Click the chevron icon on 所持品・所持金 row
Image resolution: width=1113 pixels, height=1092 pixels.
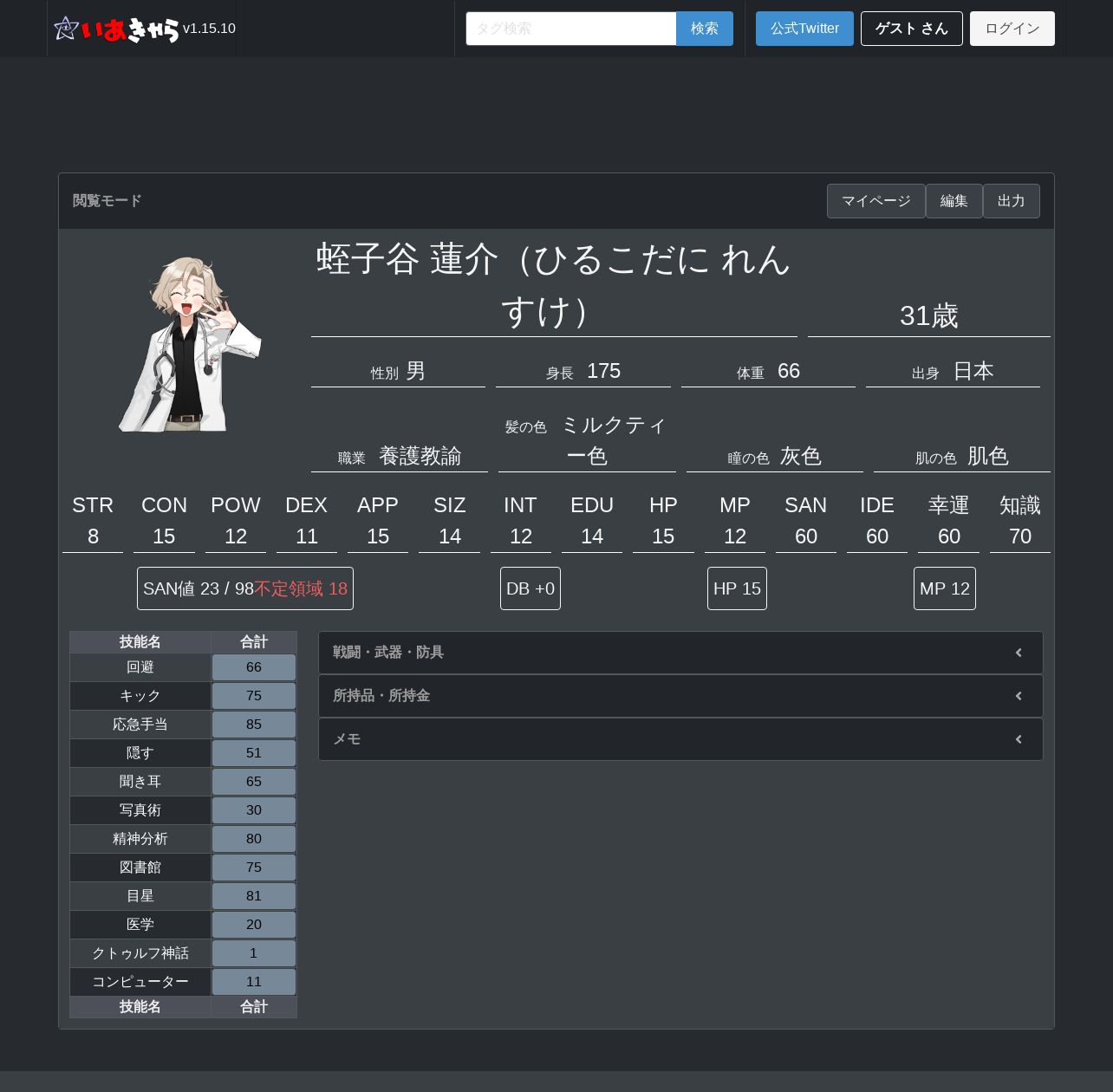[x=1019, y=696]
